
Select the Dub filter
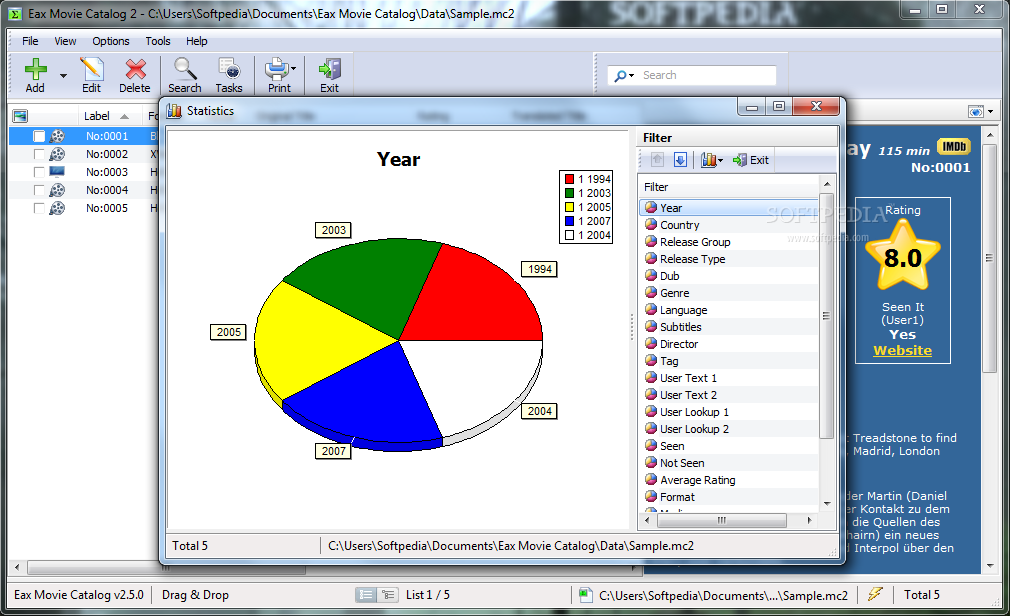[x=730, y=276]
